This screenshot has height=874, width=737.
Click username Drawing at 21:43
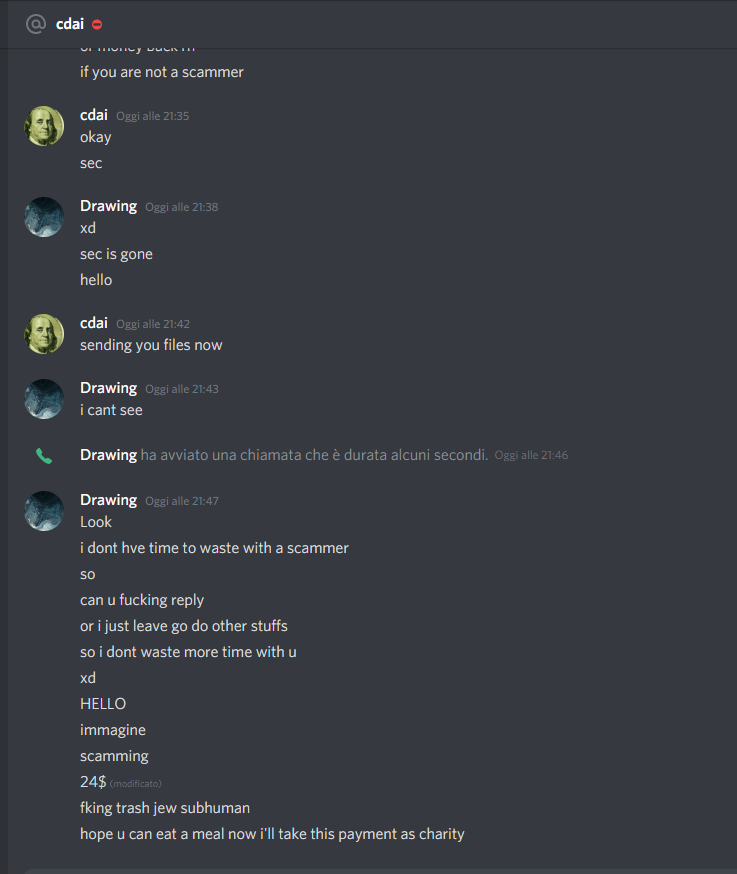click(x=109, y=389)
